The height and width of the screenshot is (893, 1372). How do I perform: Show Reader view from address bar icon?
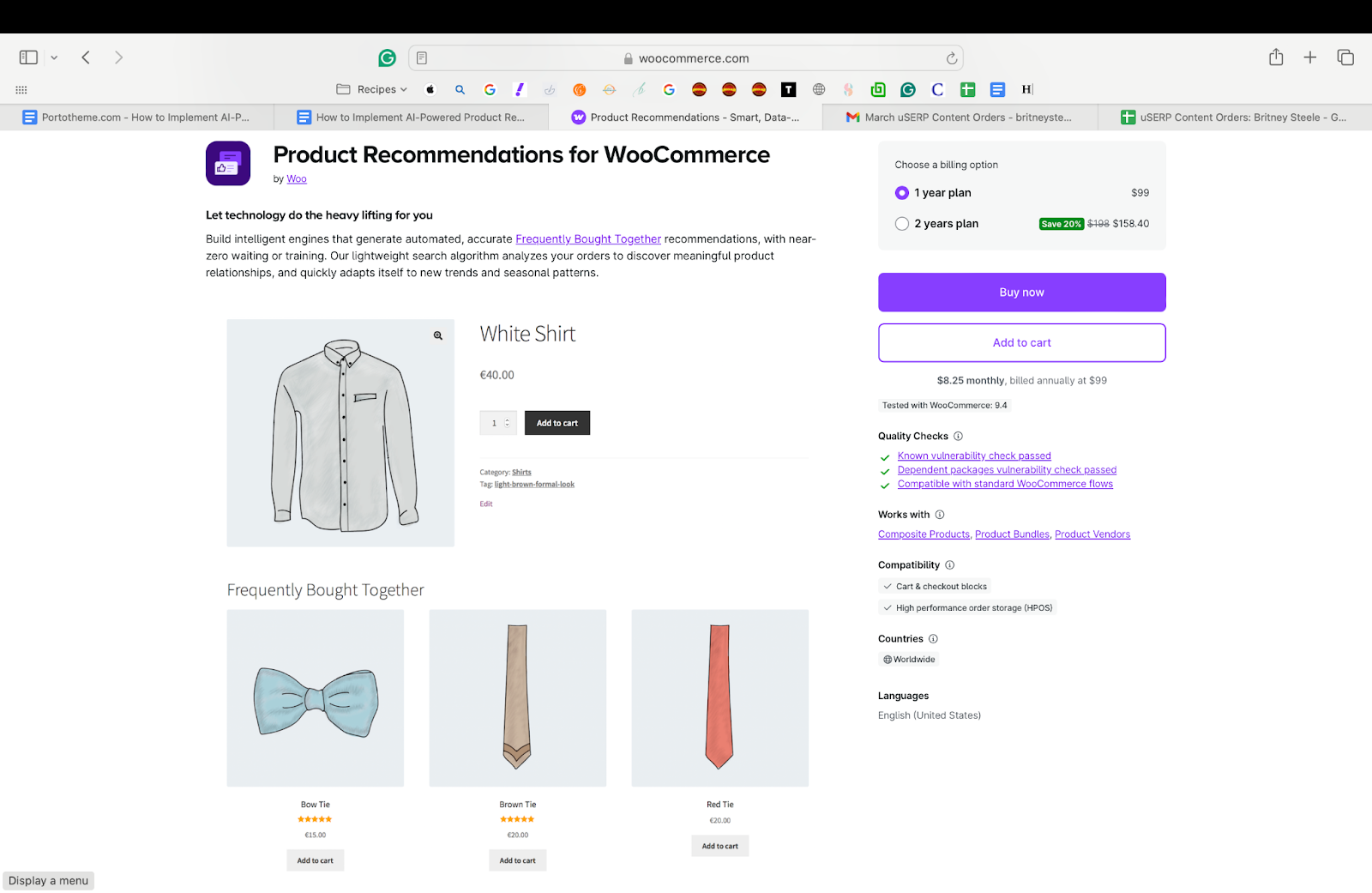pyautogui.click(x=422, y=58)
